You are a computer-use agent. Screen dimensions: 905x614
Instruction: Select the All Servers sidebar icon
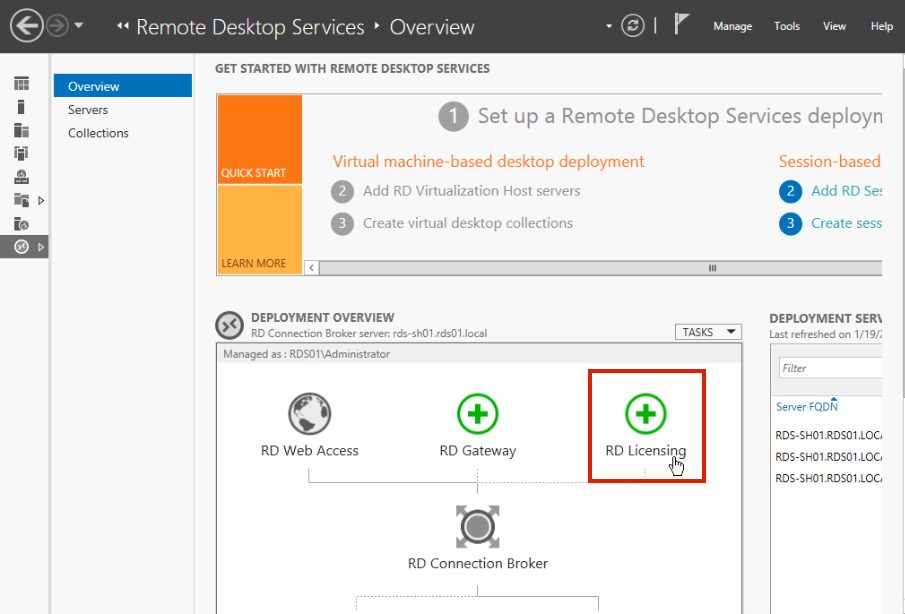pyautogui.click(x=21, y=130)
